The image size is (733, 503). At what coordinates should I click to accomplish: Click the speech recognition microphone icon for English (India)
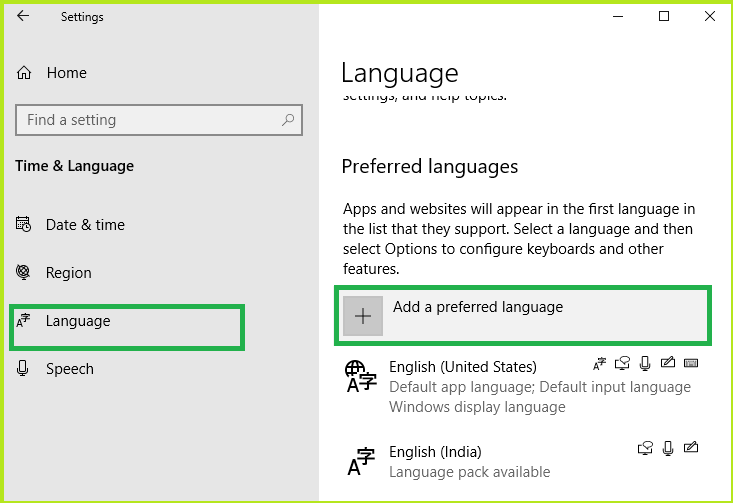click(668, 448)
